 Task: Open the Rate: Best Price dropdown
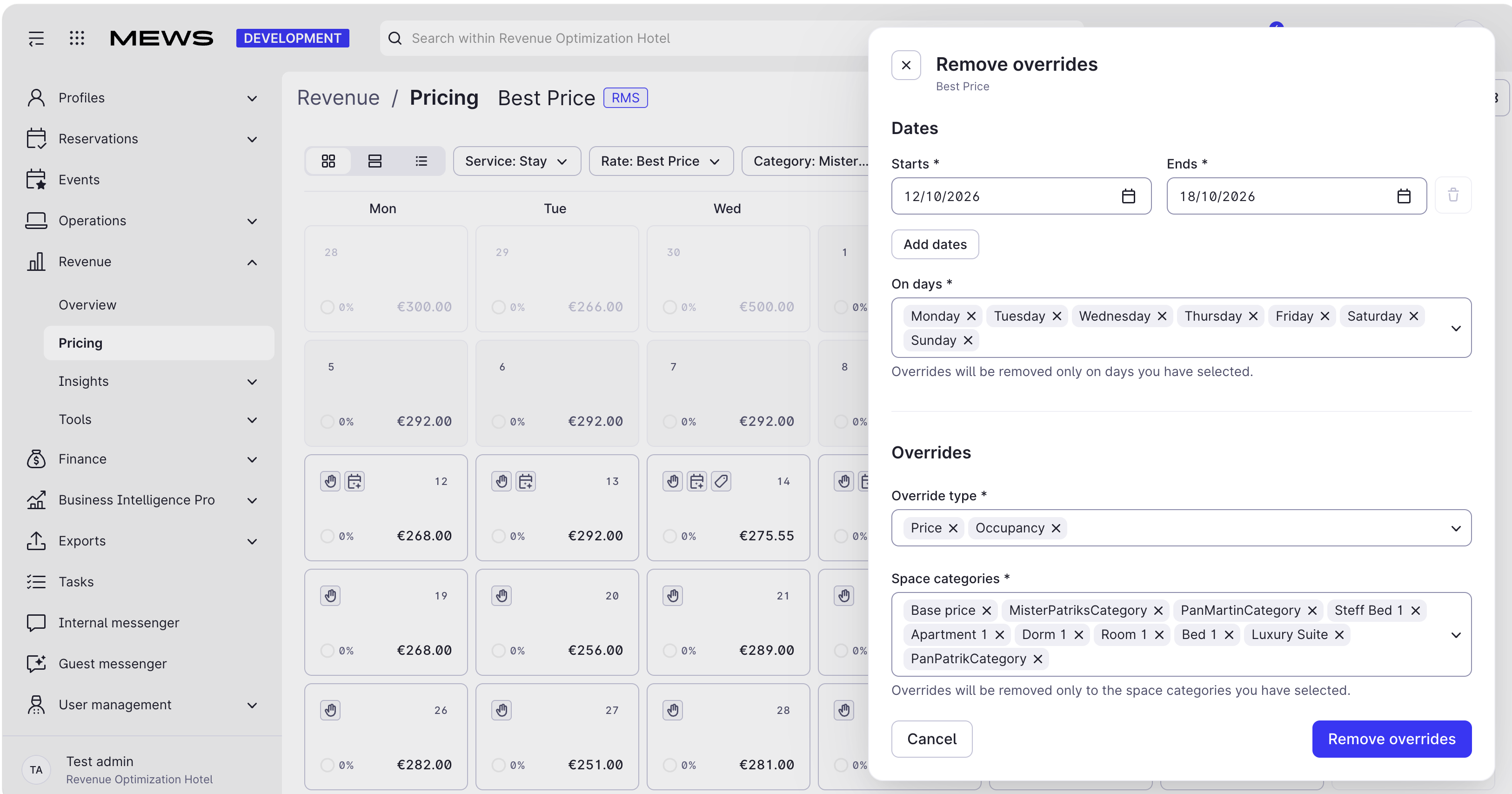click(661, 161)
